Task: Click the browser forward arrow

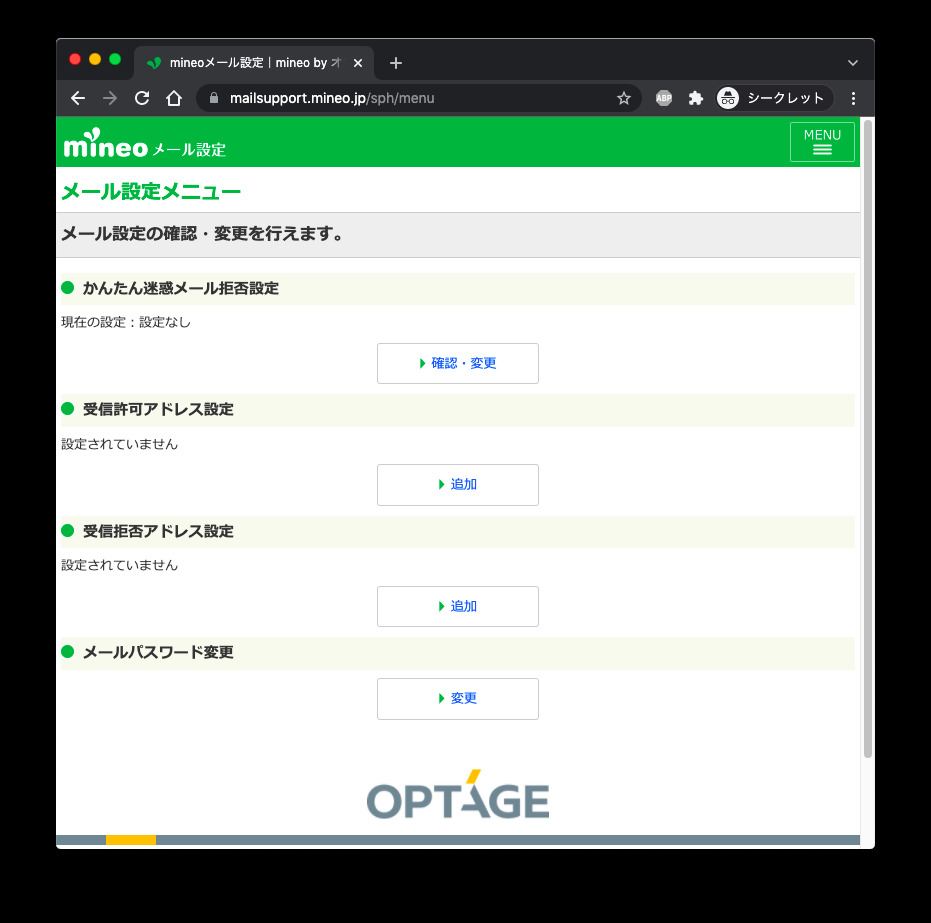Action: click(110, 98)
